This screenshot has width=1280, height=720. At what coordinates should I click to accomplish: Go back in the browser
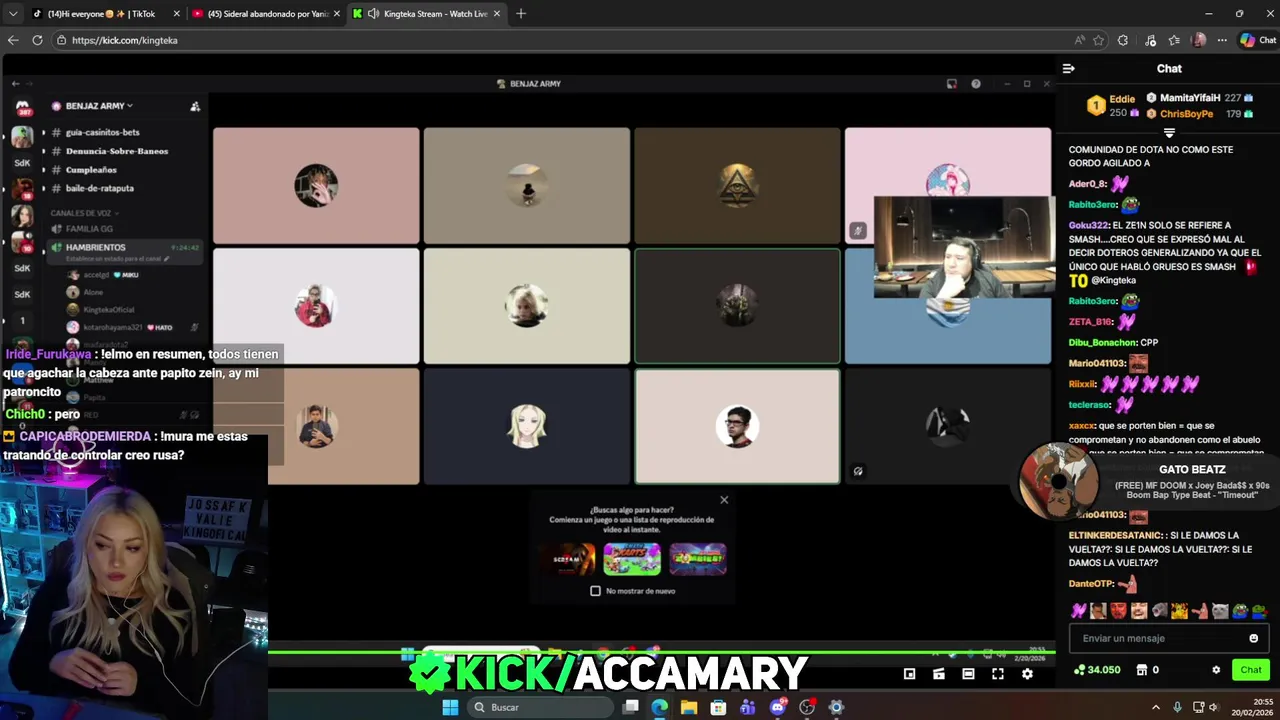(13, 40)
